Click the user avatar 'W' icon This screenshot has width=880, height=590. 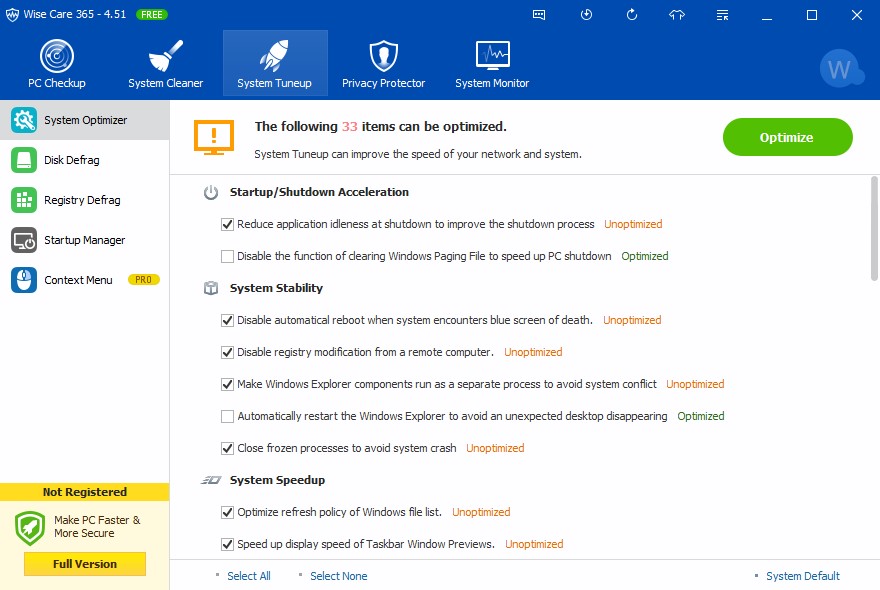pyautogui.click(x=839, y=69)
